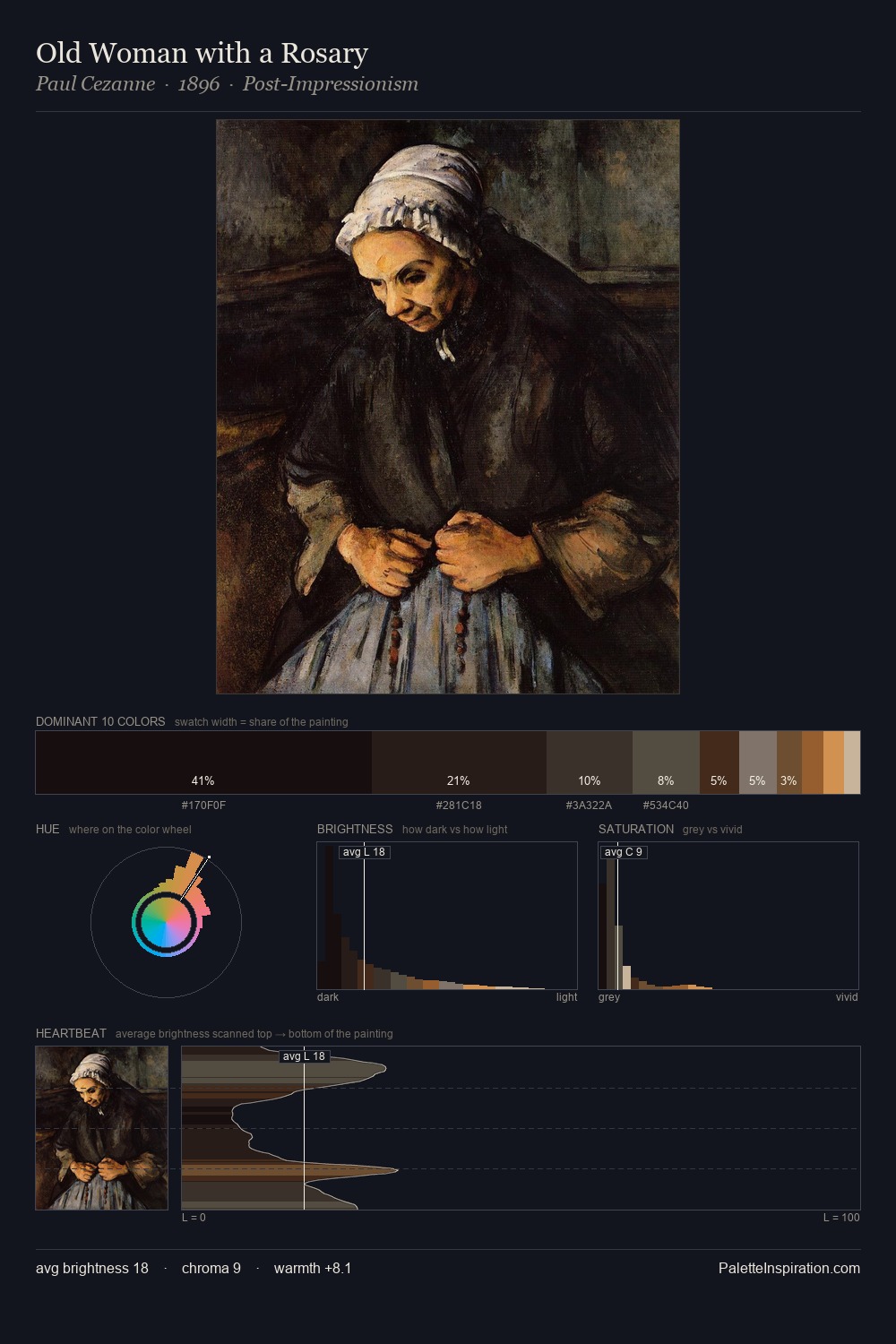Select the lightest beige swatch at strip end

point(852,762)
